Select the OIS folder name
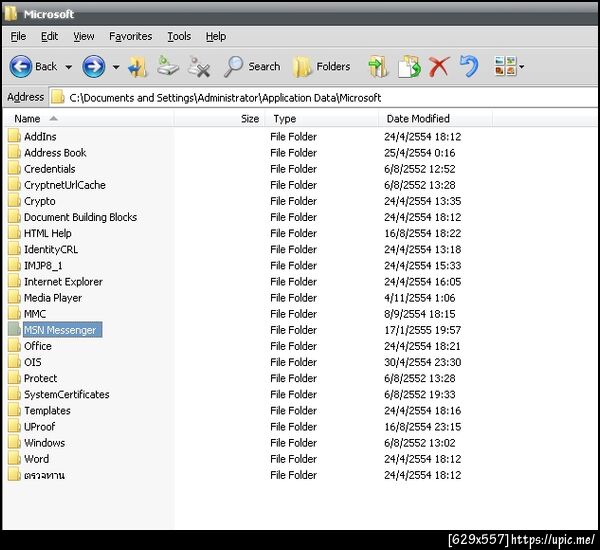Screen dimensions: 600x550 coord(33,362)
